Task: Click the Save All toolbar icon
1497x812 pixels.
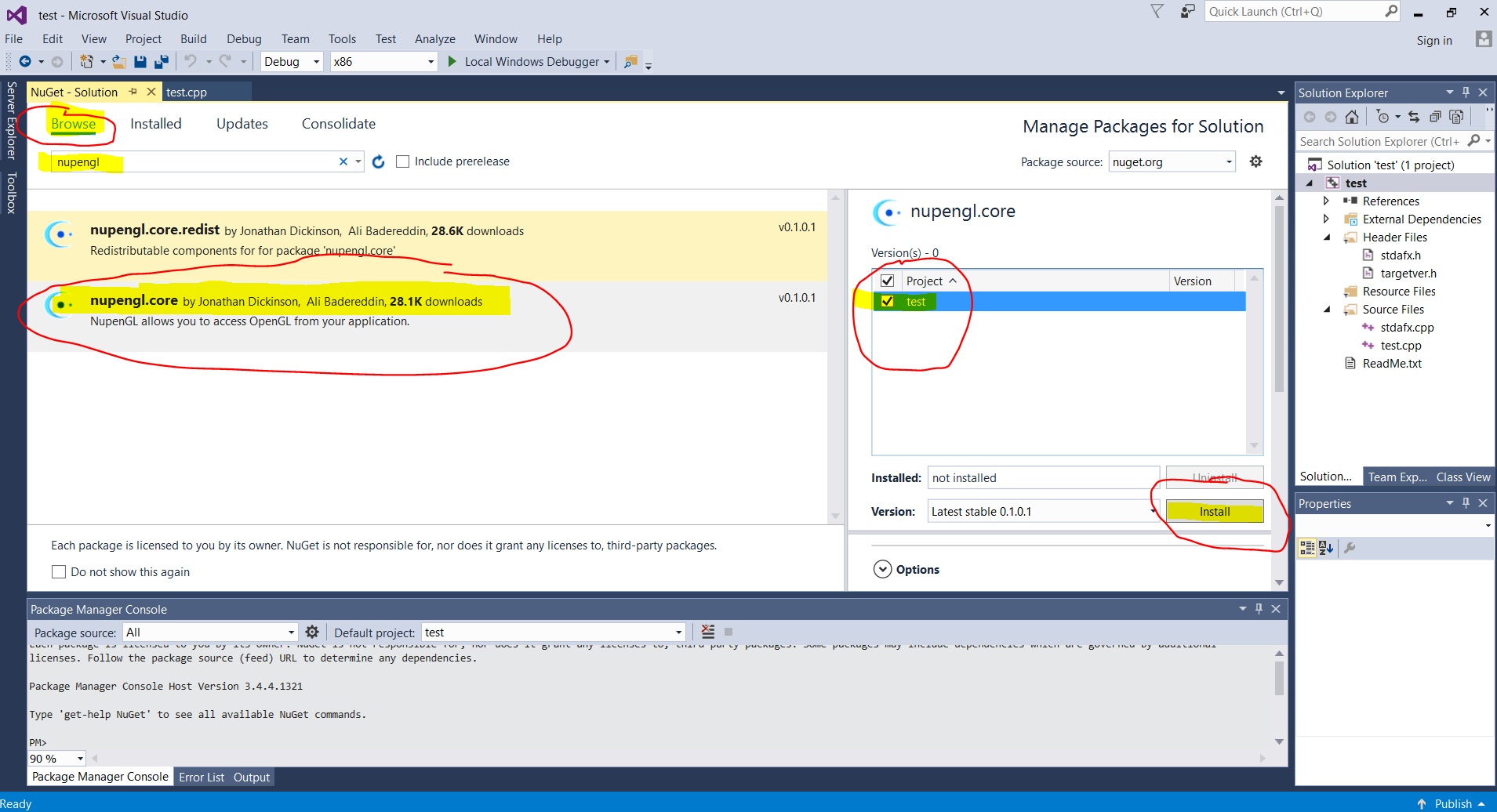Action: [162, 62]
